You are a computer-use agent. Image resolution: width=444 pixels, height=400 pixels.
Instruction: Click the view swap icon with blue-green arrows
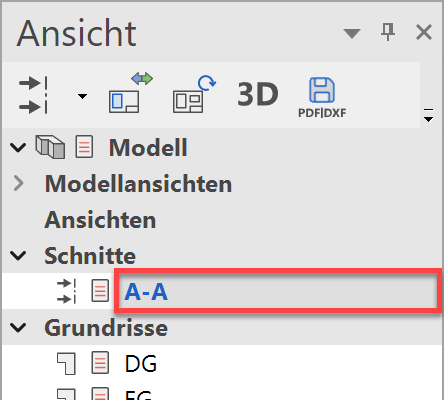(x=130, y=93)
